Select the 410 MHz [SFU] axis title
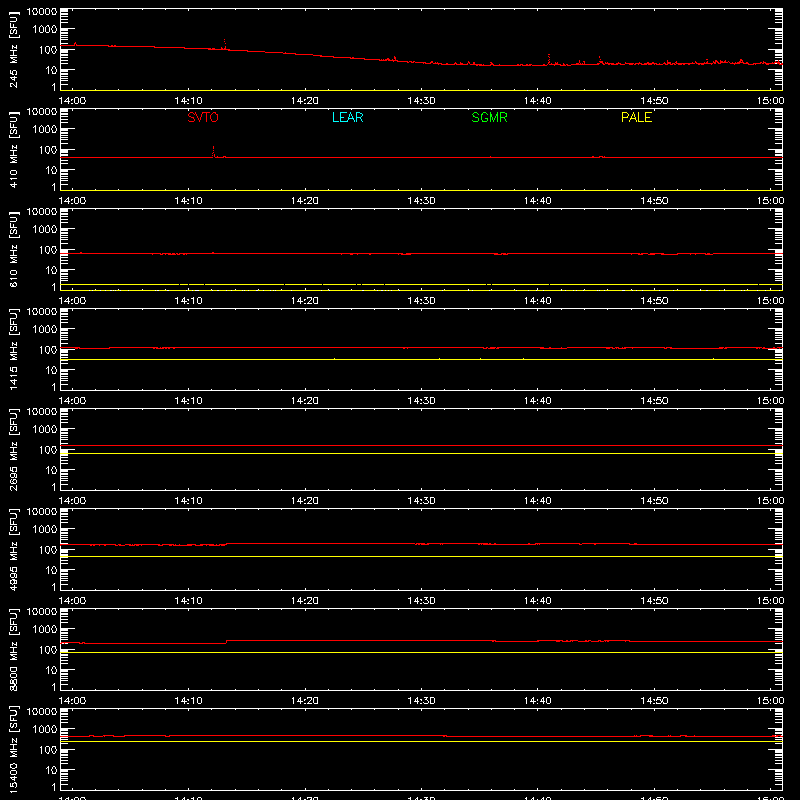 point(14,149)
